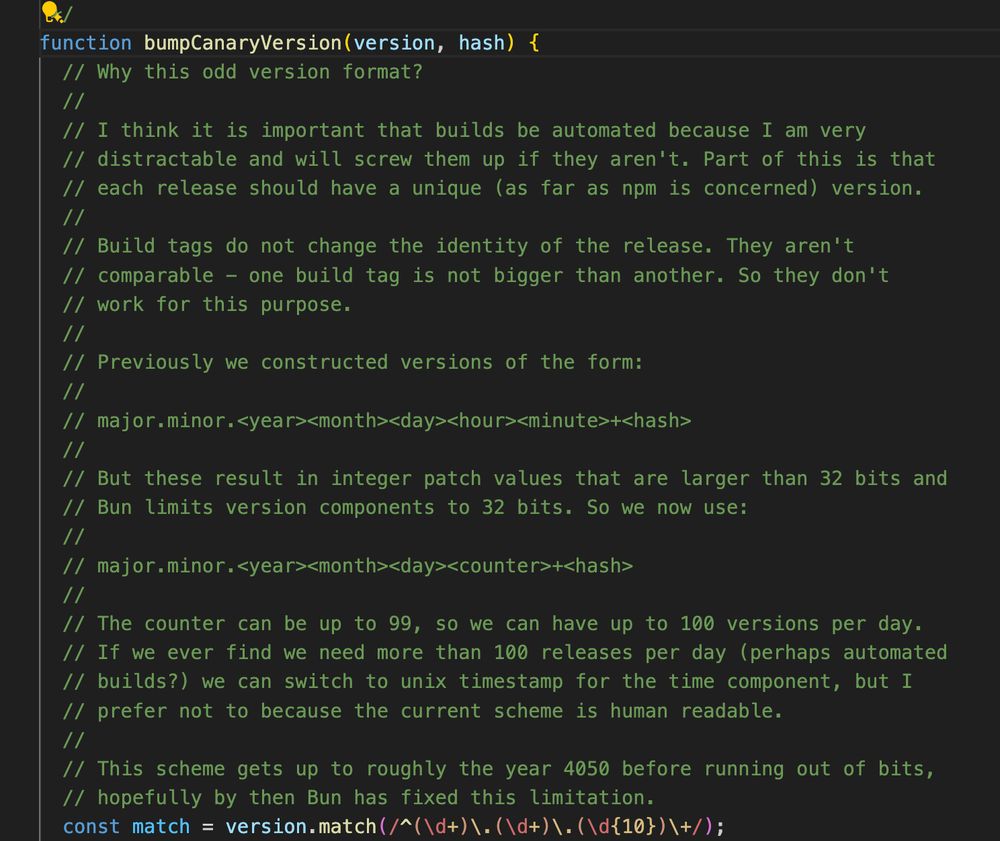Click the 'function' keyword
The height and width of the screenshot is (841, 1000).
pos(86,43)
